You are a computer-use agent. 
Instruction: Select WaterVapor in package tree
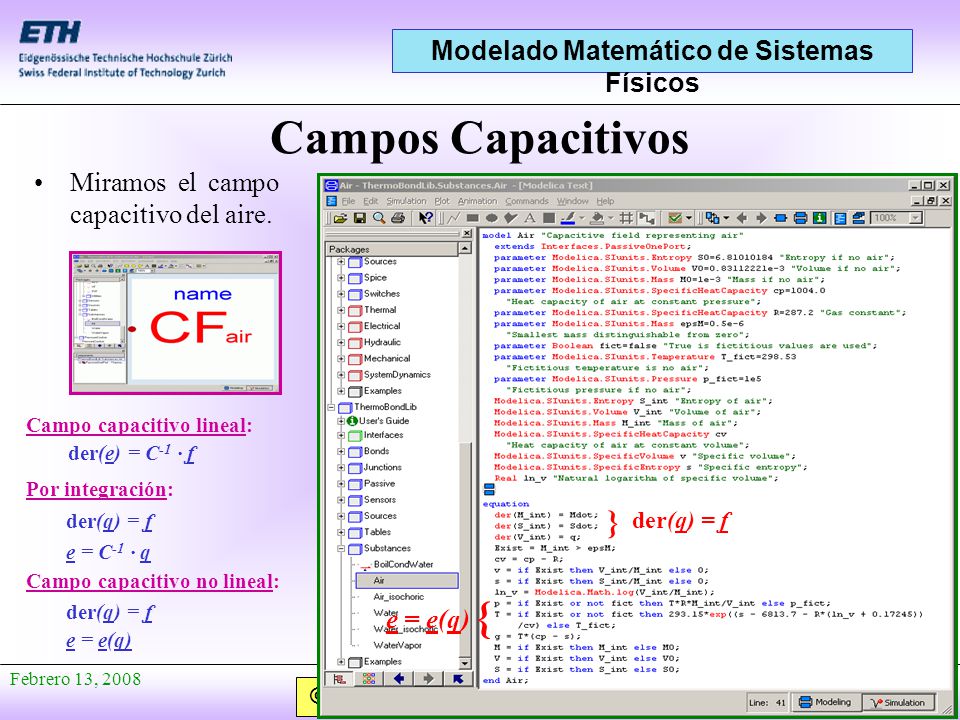click(399, 645)
